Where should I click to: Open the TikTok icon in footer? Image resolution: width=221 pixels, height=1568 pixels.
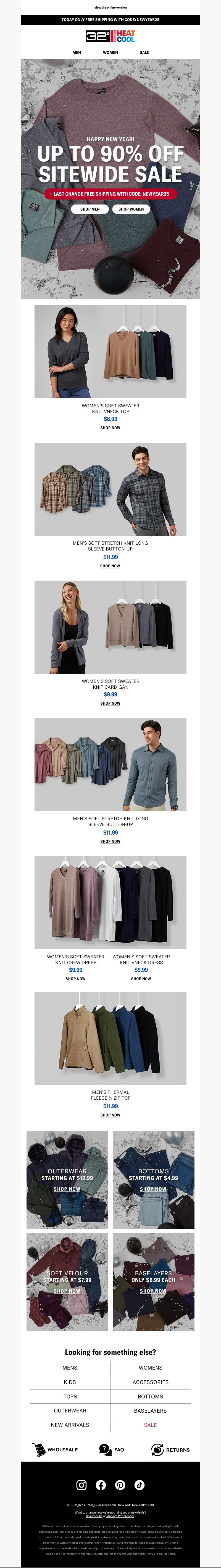140,1485
